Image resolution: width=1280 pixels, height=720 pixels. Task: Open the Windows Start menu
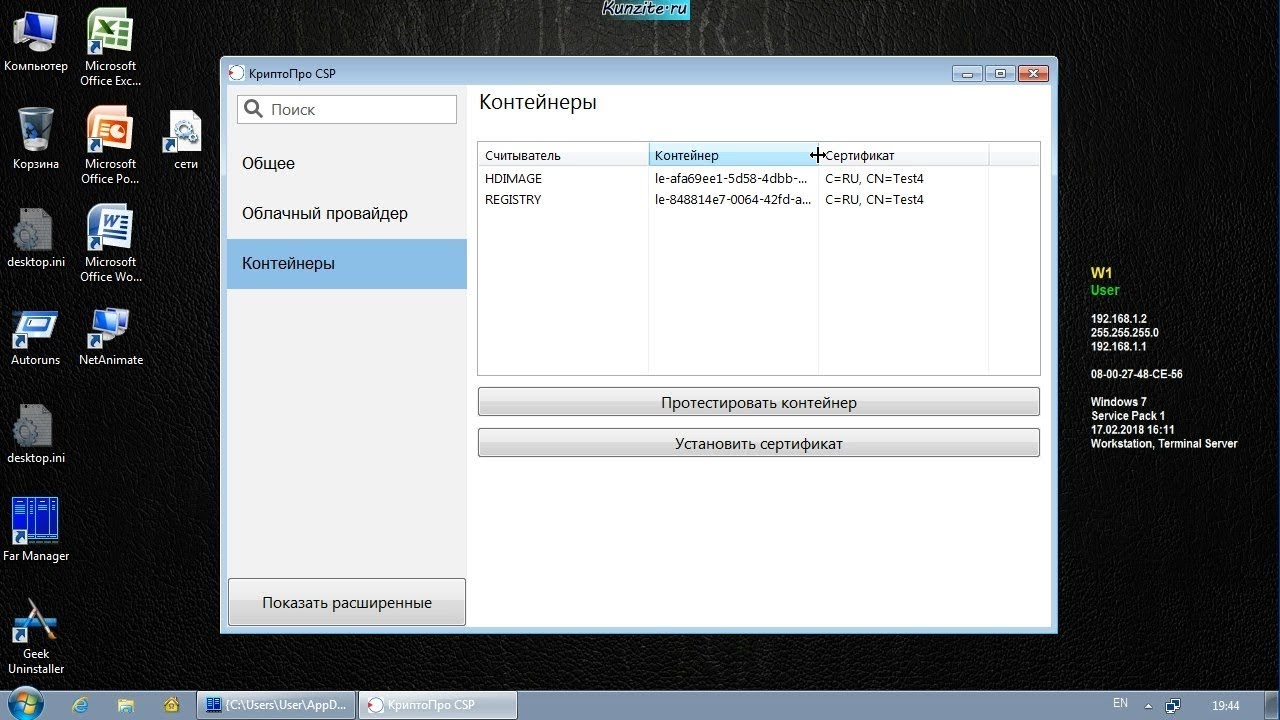25,704
